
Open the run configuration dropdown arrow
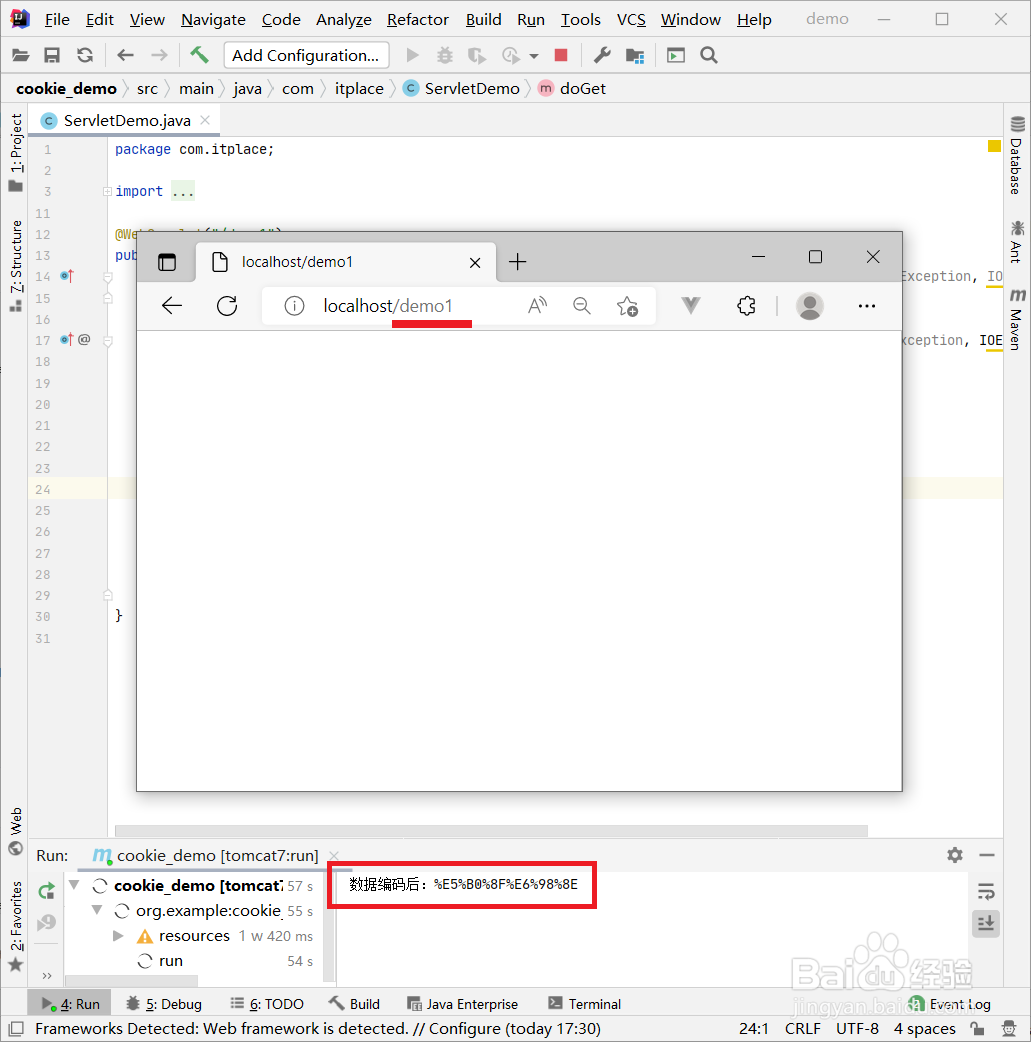click(534, 56)
